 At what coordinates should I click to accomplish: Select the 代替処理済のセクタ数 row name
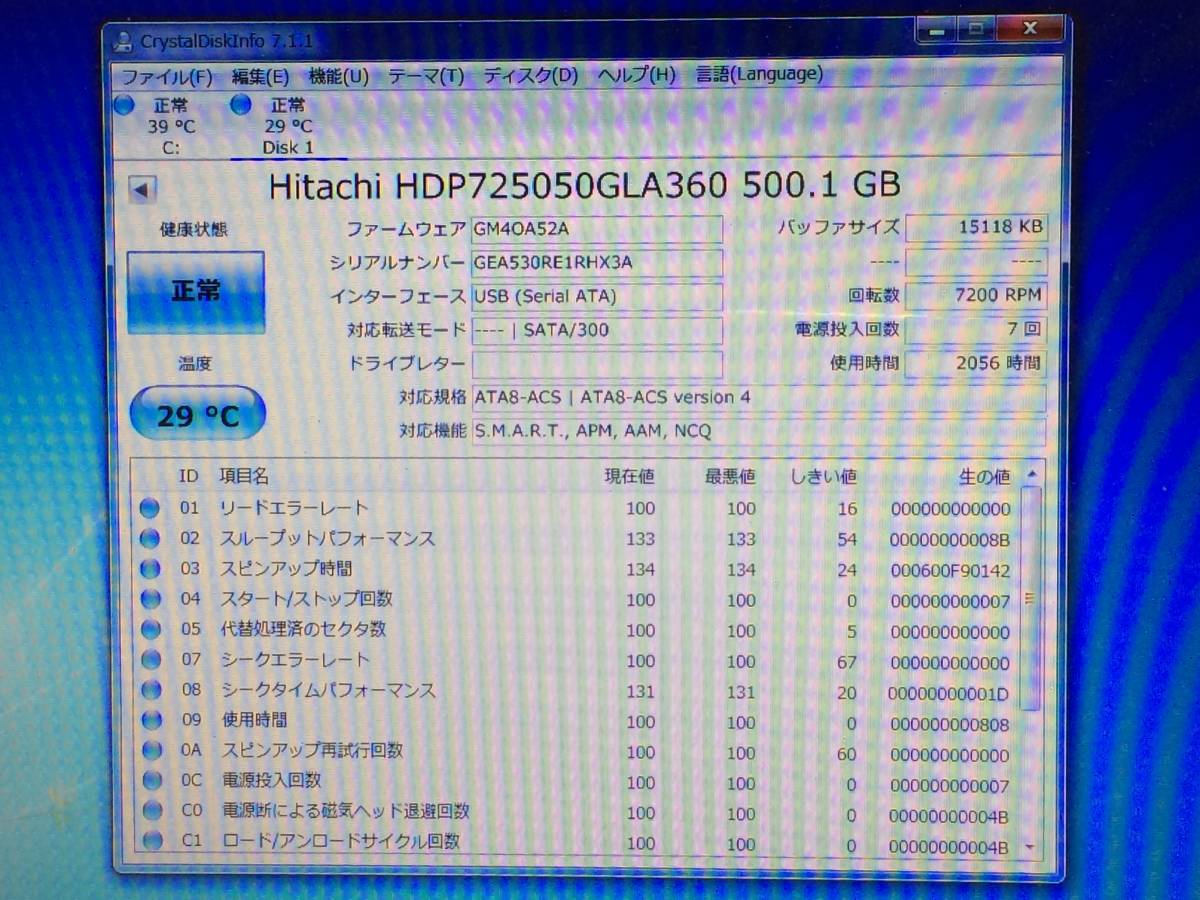303,629
